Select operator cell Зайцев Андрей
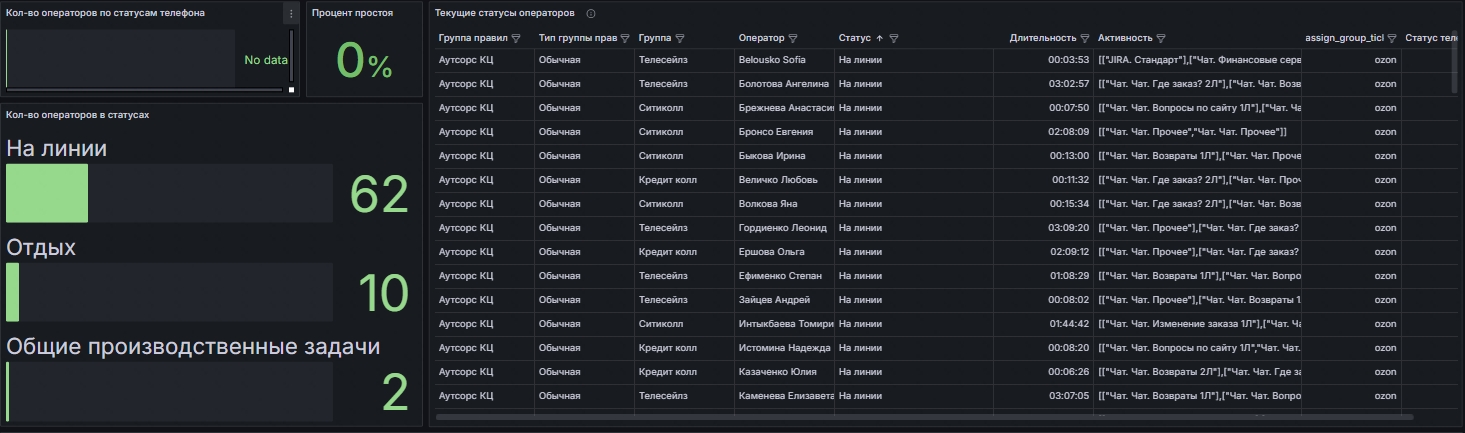 (x=784, y=300)
